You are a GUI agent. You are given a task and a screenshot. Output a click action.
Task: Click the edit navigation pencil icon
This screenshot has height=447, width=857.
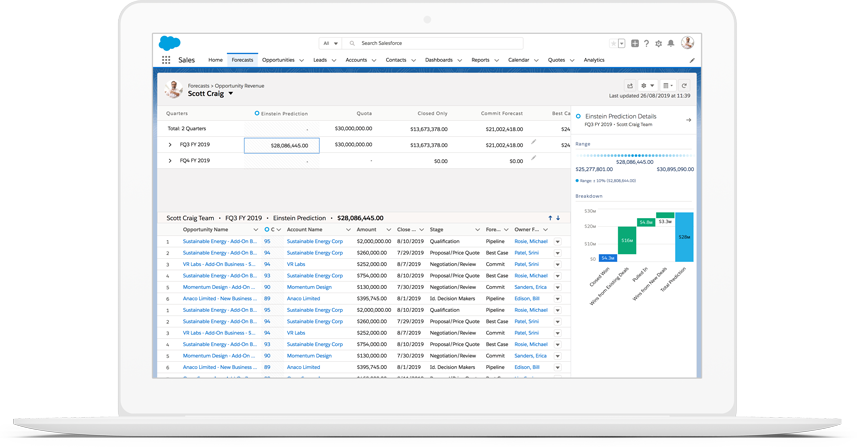[x=692, y=60]
